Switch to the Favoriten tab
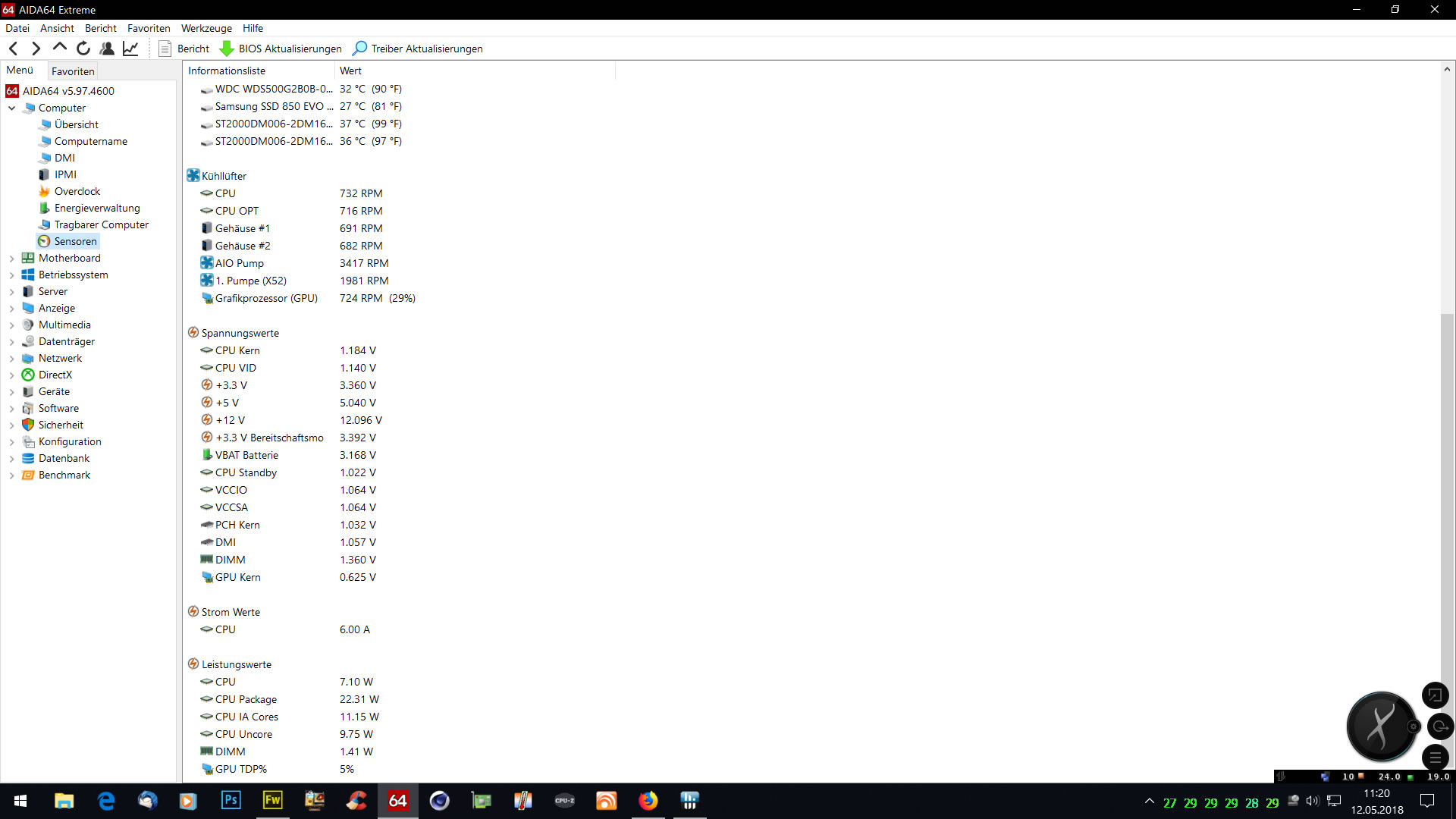Viewport: 1456px width, 819px height. pyautogui.click(x=73, y=71)
